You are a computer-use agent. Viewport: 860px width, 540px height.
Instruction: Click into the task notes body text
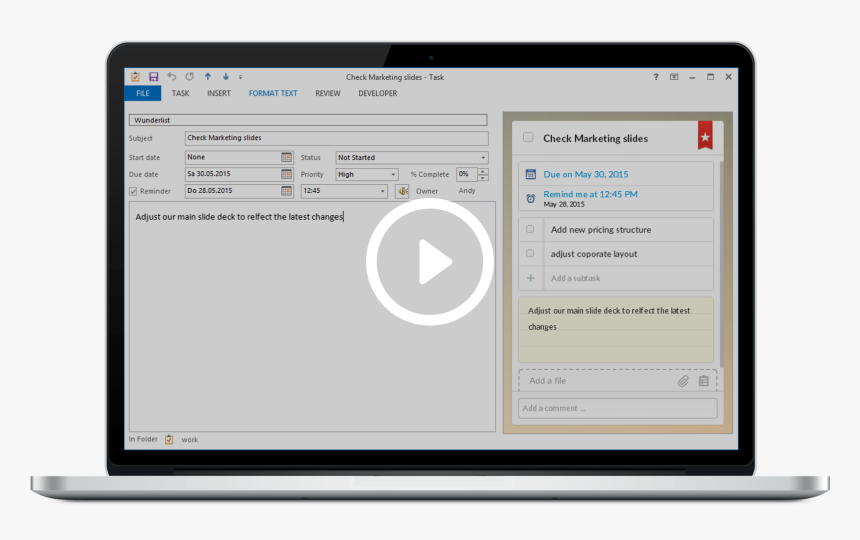click(239, 217)
